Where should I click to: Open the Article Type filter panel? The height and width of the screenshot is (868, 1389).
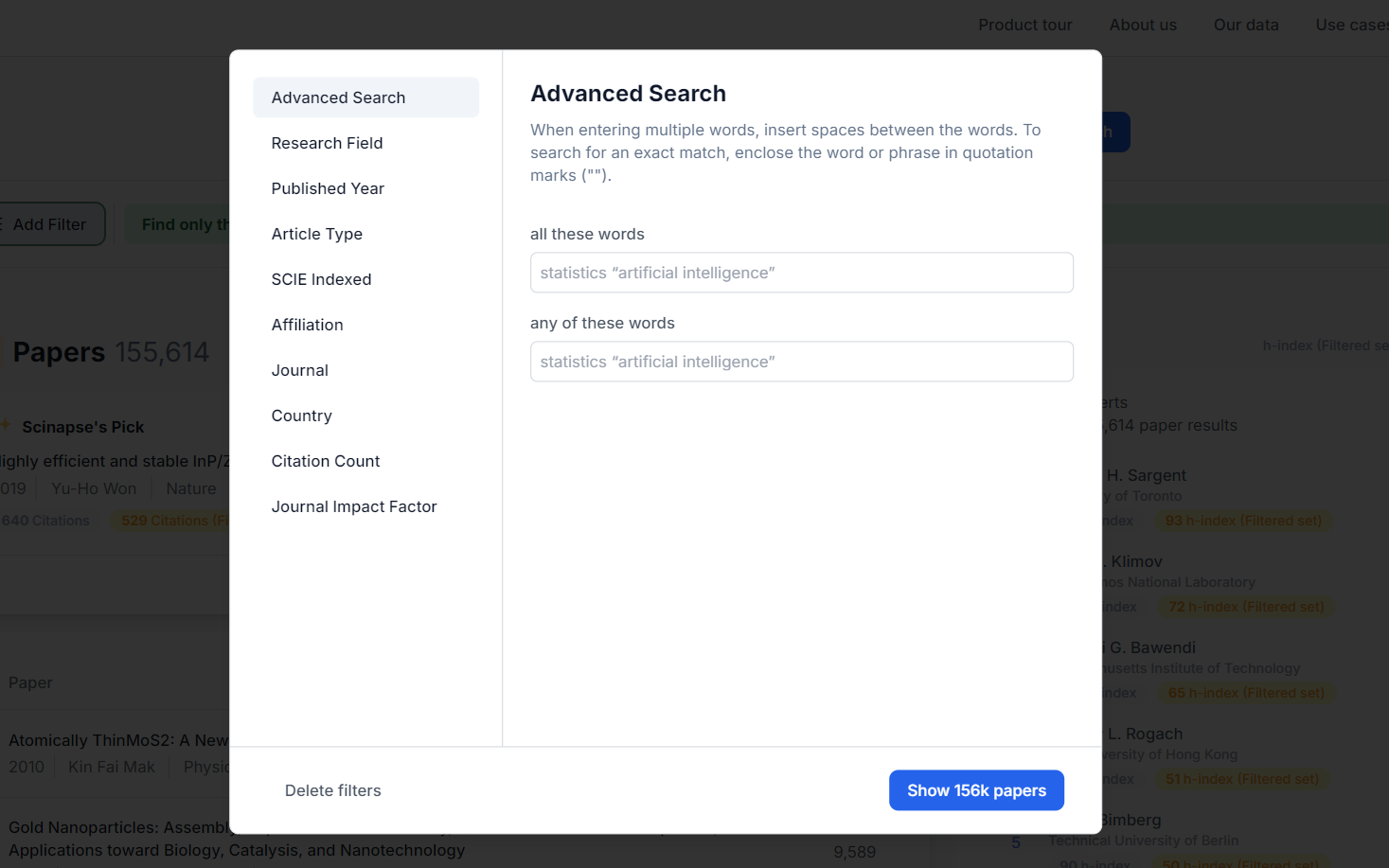(316, 234)
